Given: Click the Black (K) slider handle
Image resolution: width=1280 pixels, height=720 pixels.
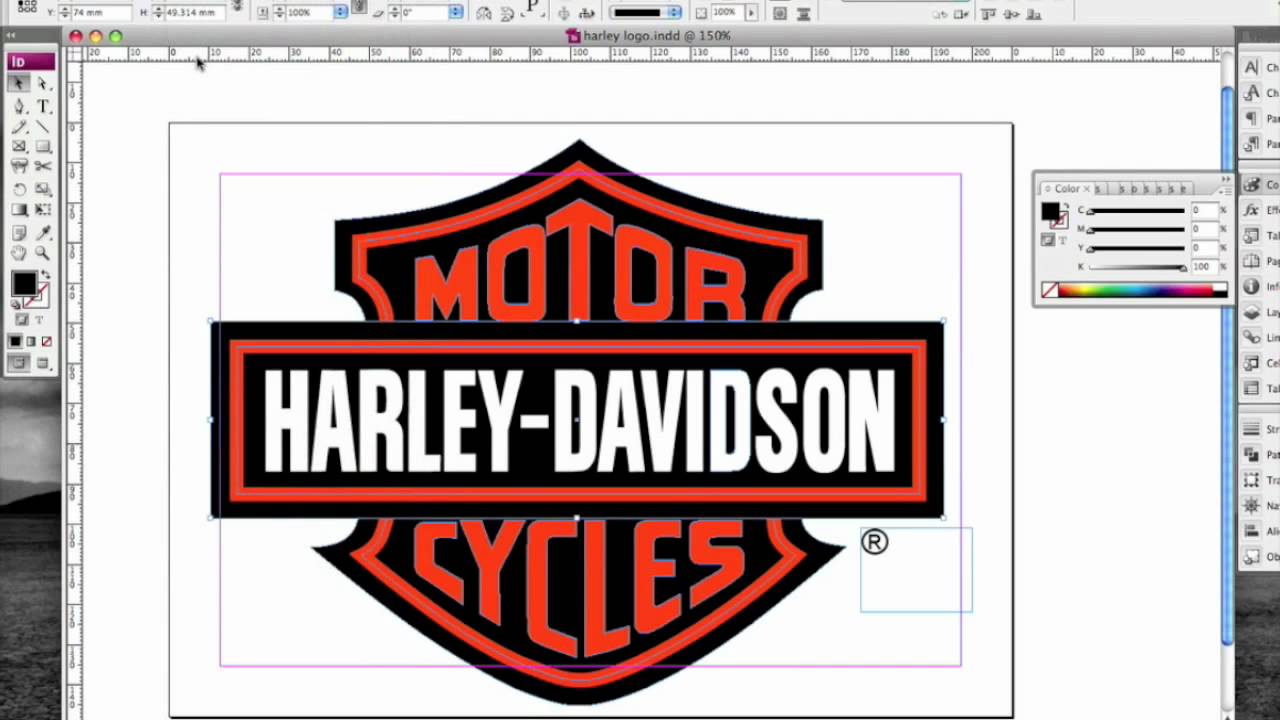Looking at the screenshot, I should 1184,269.
